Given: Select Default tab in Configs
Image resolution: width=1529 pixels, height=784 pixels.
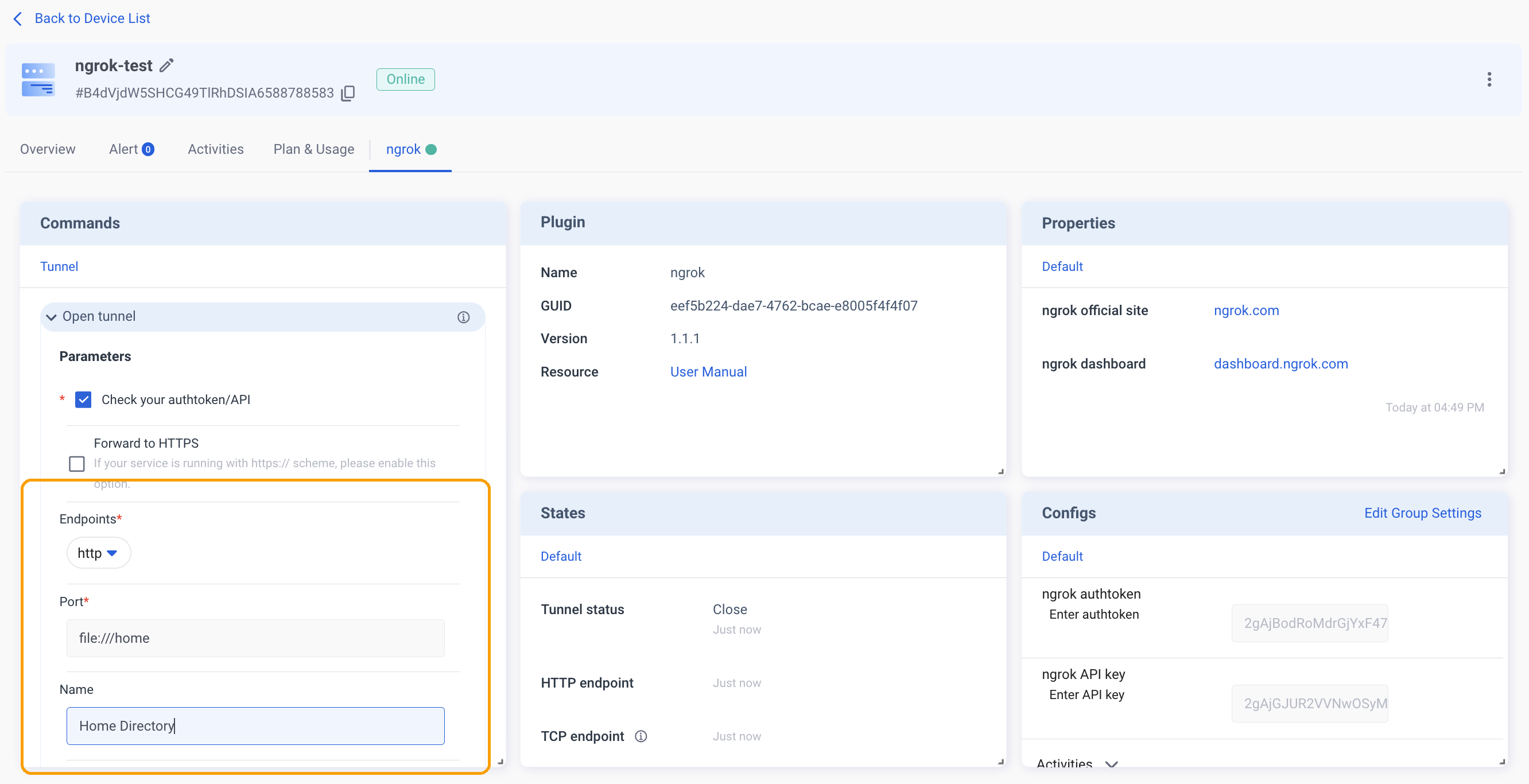Looking at the screenshot, I should [1062, 556].
